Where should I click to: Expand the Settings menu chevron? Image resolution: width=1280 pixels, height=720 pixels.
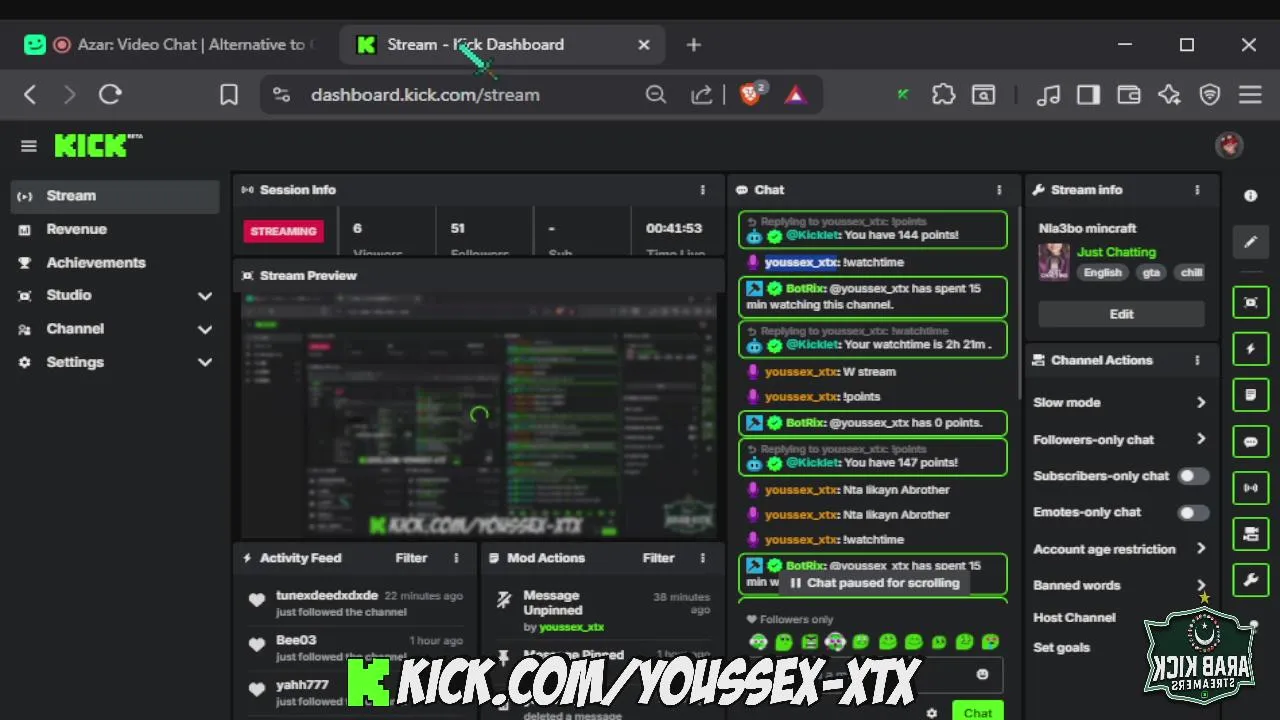coord(205,362)
